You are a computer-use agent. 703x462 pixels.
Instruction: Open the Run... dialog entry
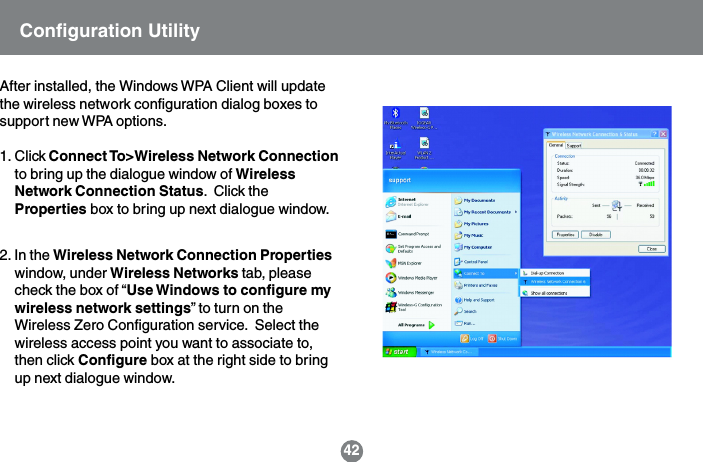tap(464, 323)
